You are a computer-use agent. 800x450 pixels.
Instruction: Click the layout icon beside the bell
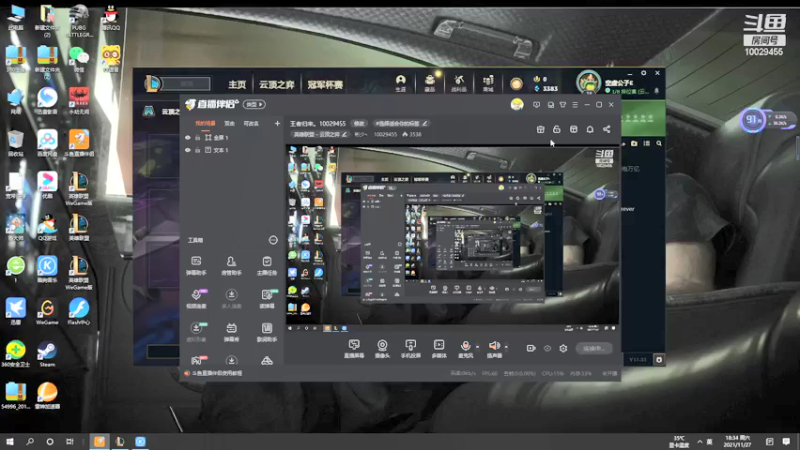(573, 129)
